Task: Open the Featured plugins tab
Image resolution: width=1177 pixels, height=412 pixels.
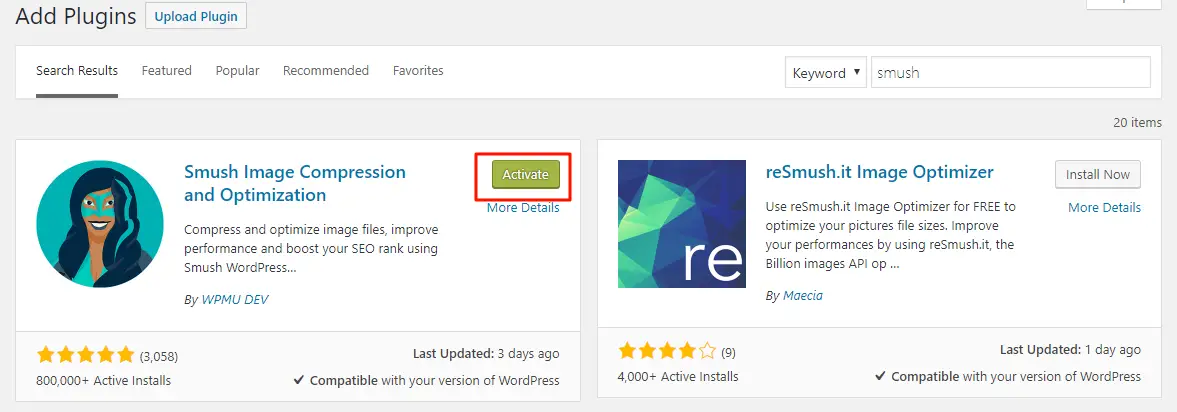Action: point(167,71)
